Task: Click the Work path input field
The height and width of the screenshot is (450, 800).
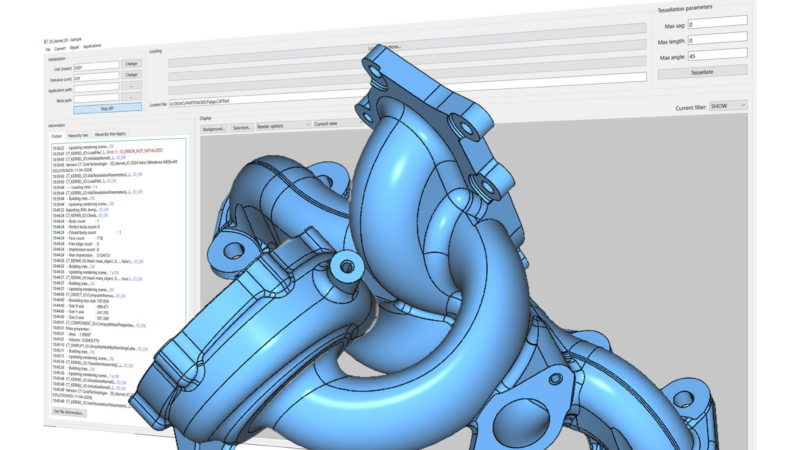Action: point(96,98)
